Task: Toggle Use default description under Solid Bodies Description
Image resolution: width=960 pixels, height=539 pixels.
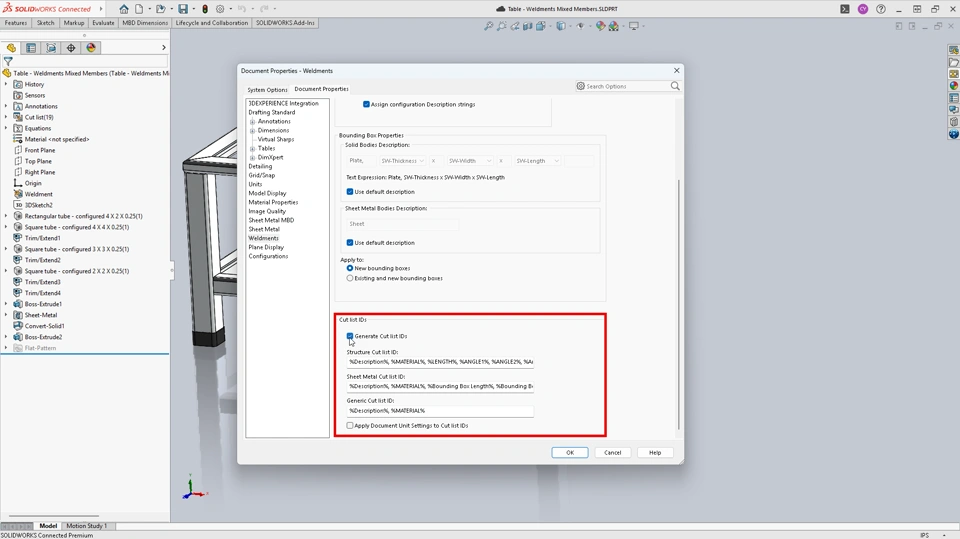Action: 350,192
